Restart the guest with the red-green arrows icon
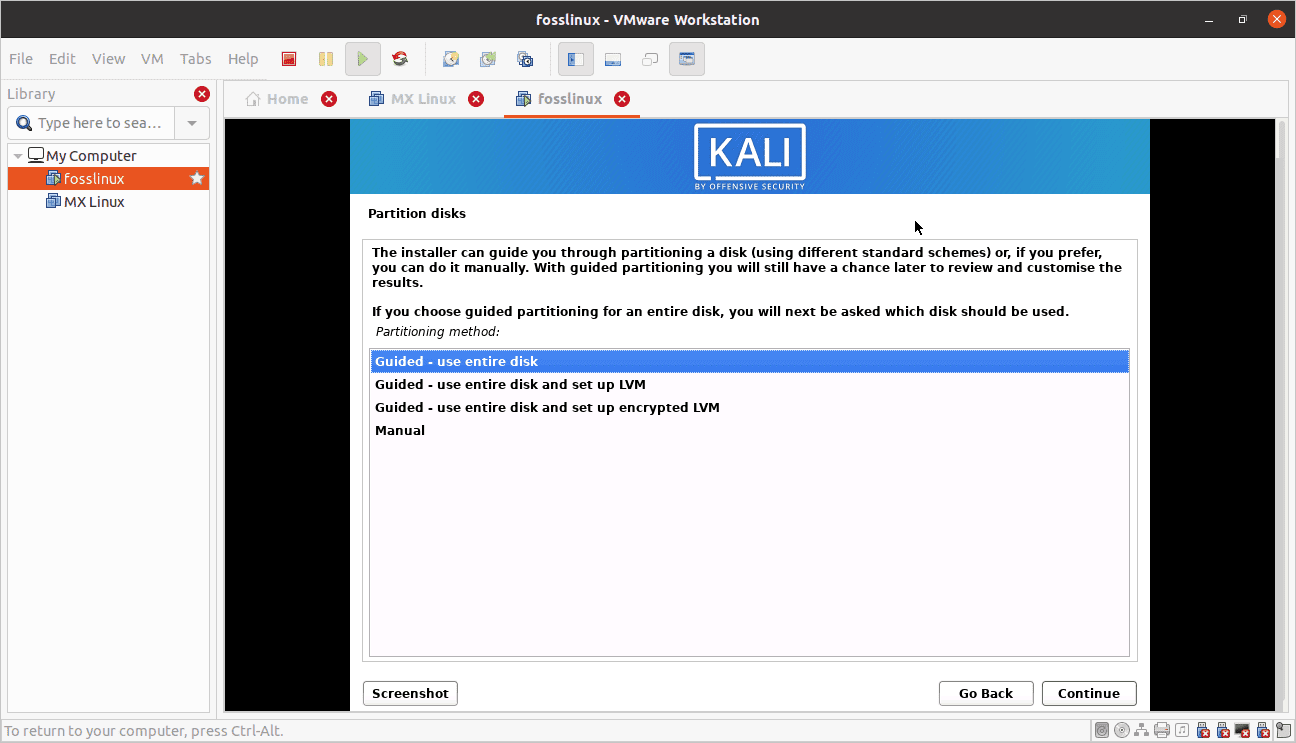Image resolution: width=1296 pixels, height=743 pixels. pos(400,59)
